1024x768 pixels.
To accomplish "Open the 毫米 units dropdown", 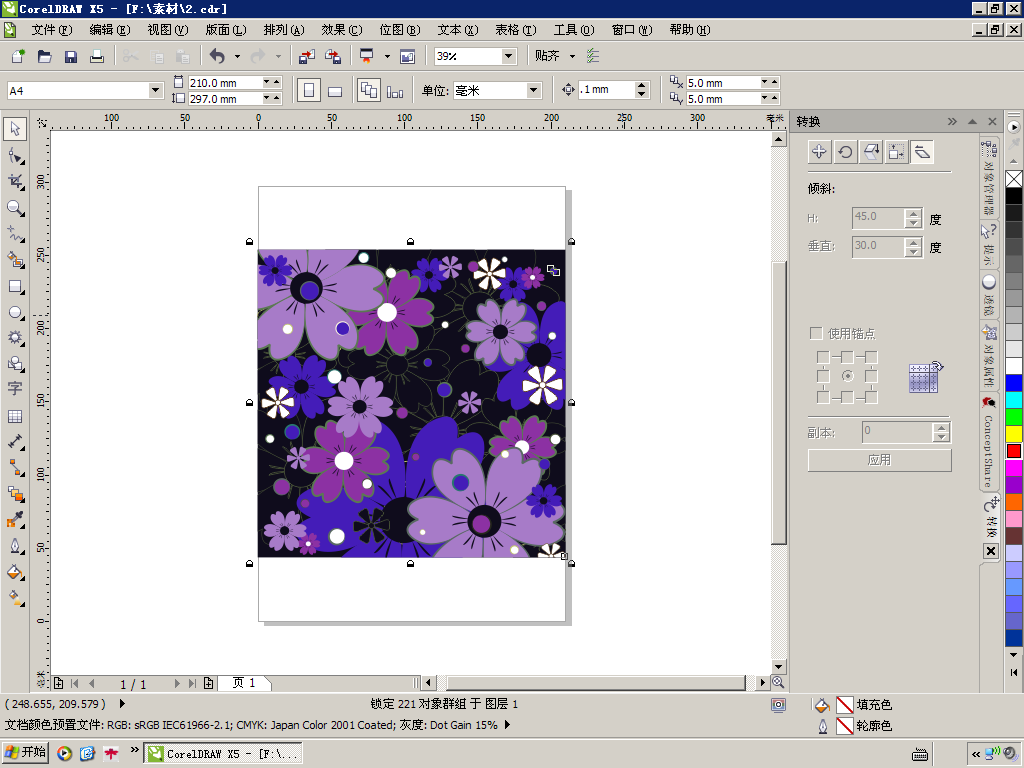I will tap(533, 91).
